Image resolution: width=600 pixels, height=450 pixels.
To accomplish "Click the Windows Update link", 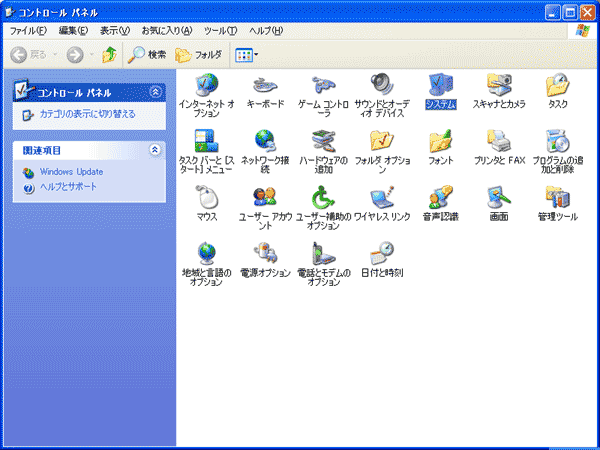I will (x=70, y=172).
